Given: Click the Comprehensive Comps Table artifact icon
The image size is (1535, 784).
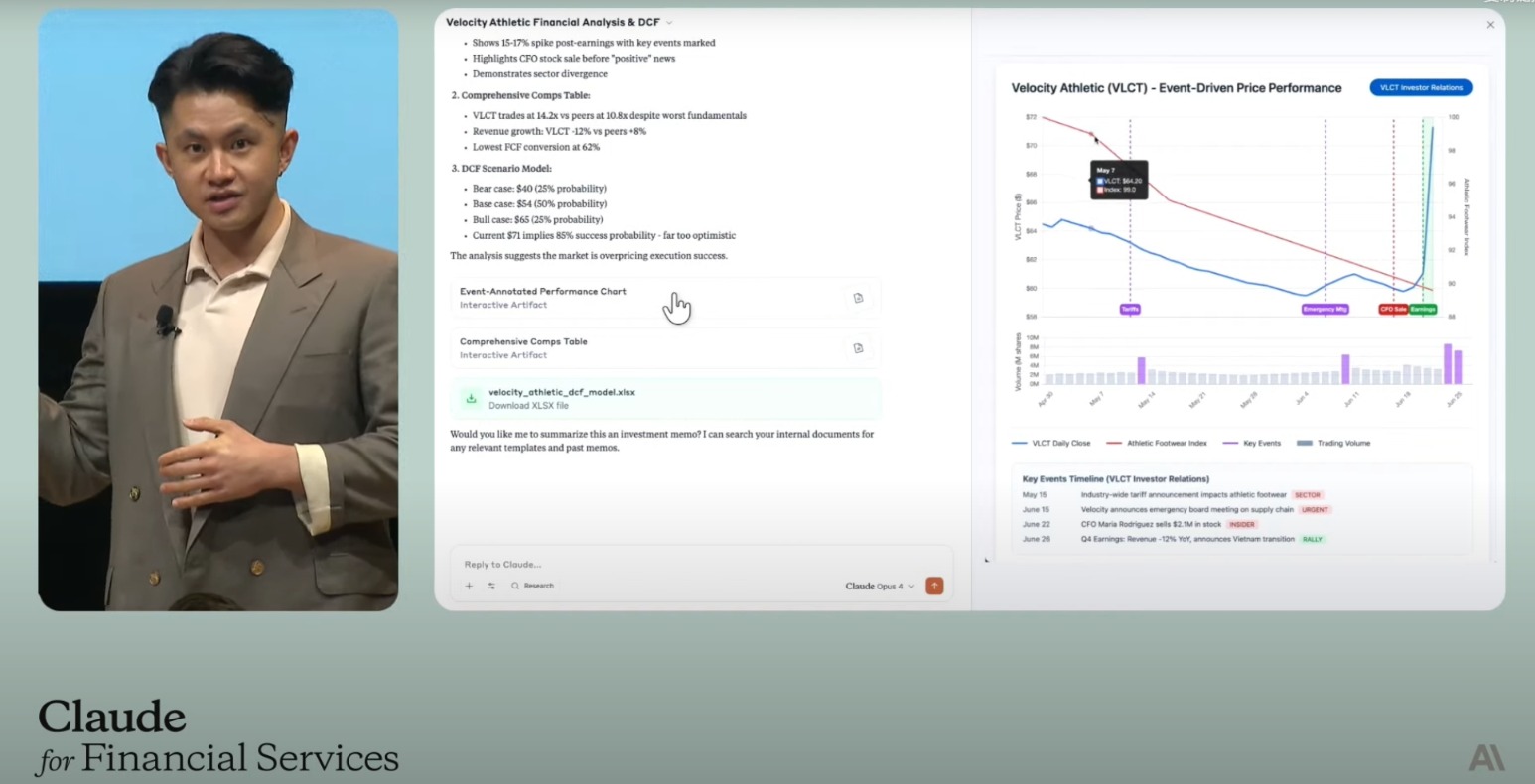Looking at the screenshot, I should 858,348.
